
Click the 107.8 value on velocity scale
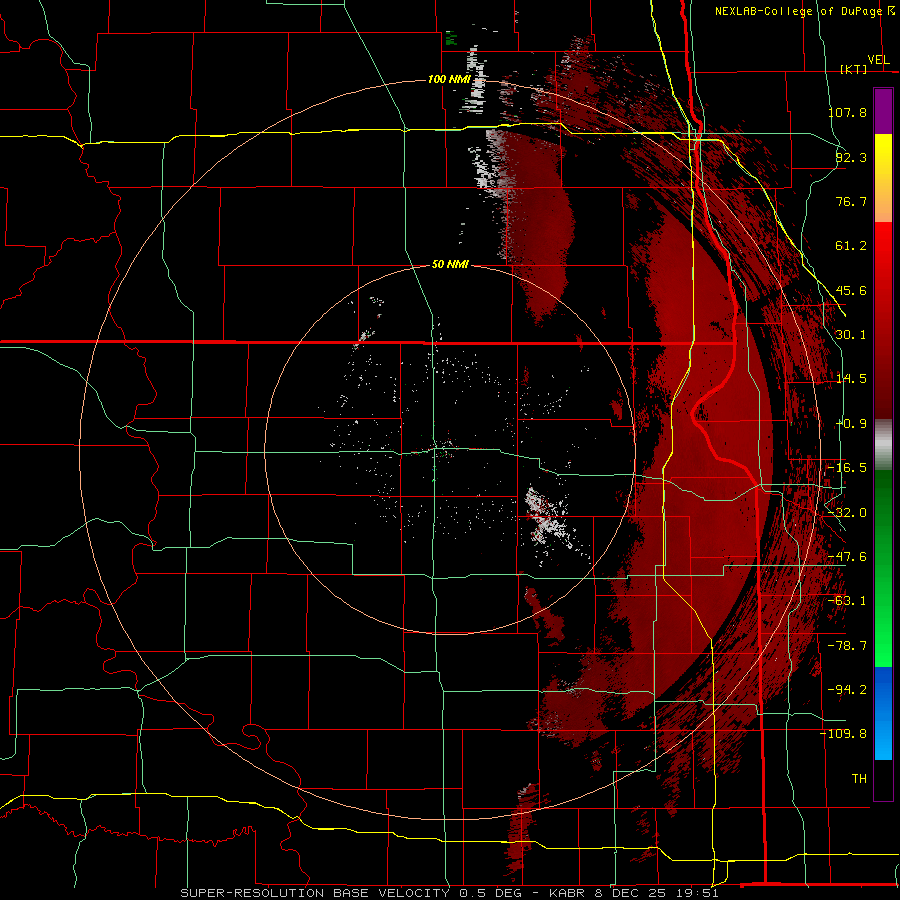(x=847, y=112)
